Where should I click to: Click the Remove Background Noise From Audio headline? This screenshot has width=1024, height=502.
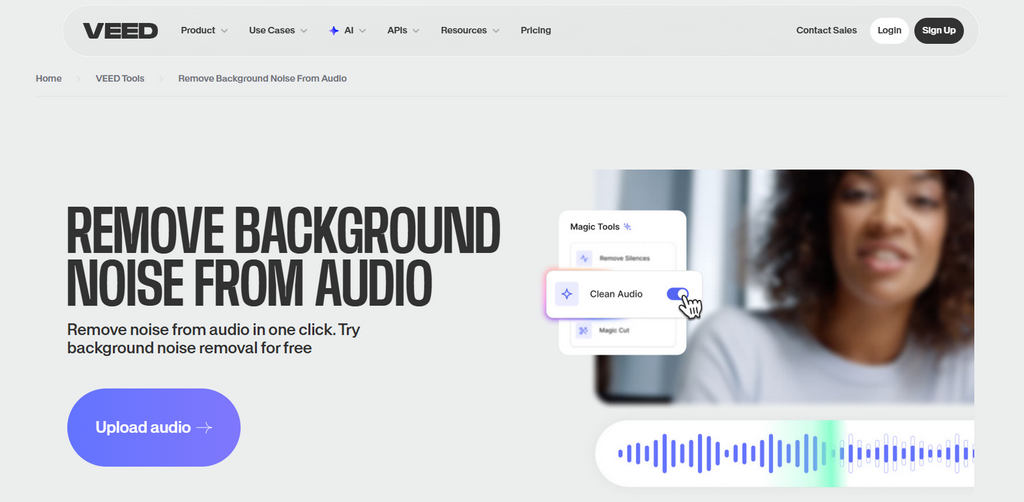click(x=283, y=257)
